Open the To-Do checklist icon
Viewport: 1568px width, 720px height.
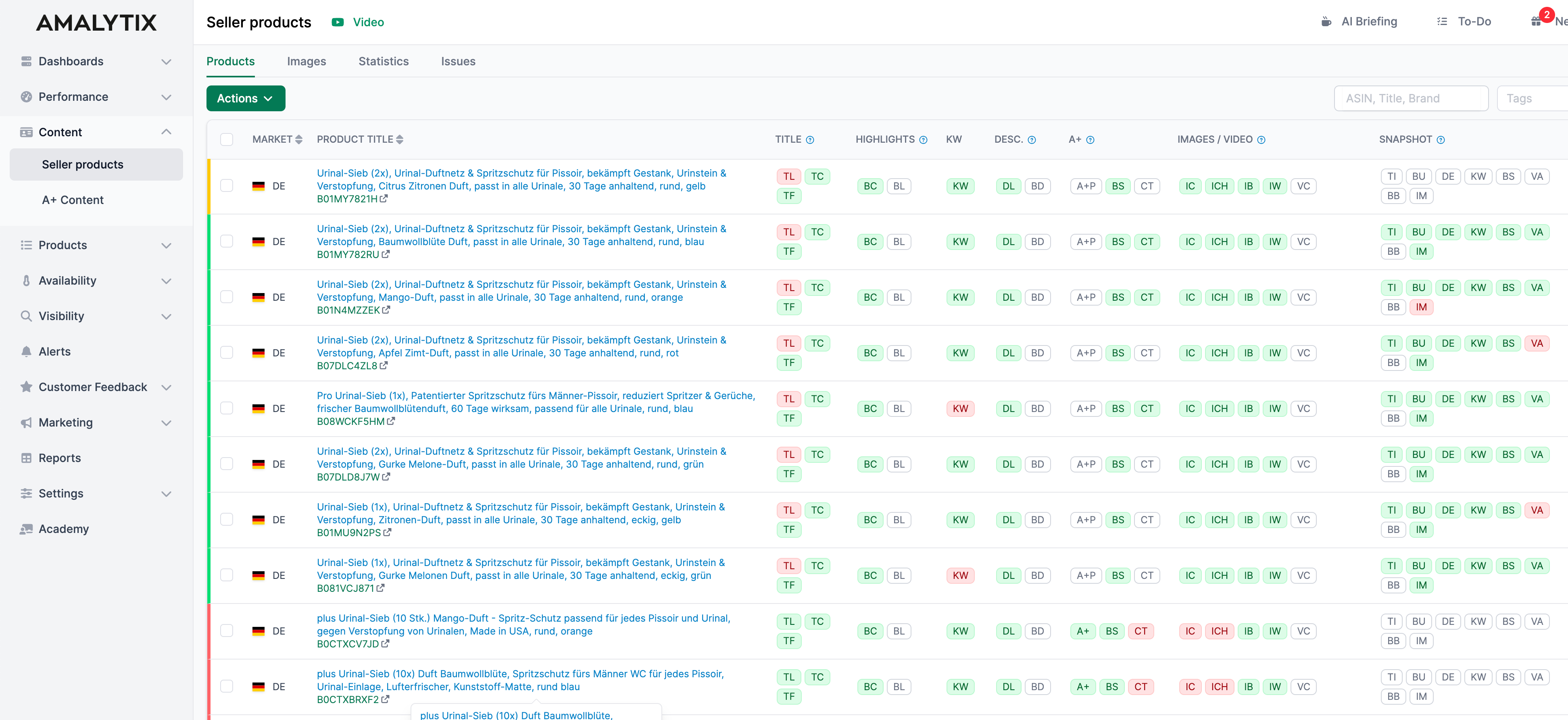pyautogui.click(x=1442, y=21)
